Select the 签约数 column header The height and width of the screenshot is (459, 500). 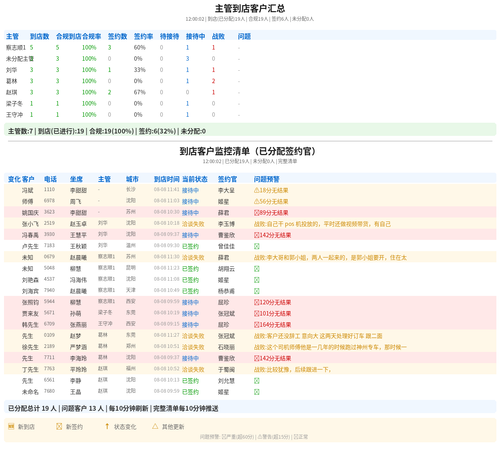[118, 36]
